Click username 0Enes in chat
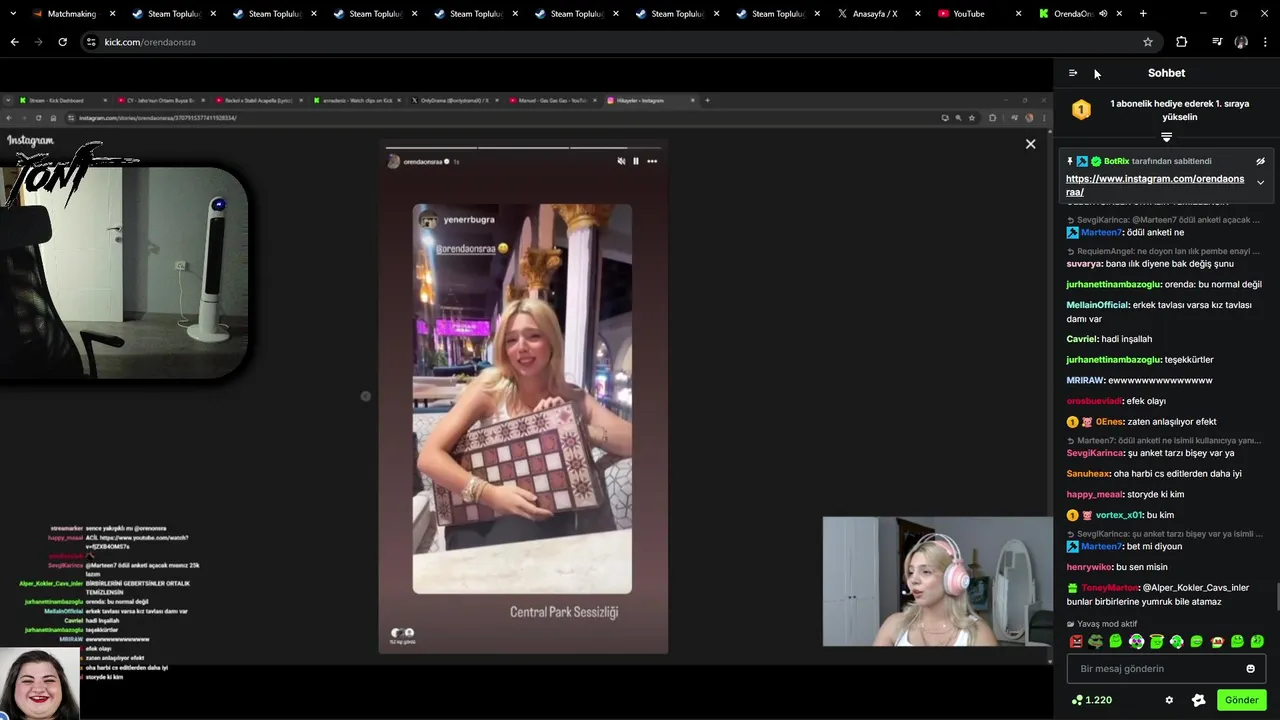The height and width of the screenshot is (720, 1280). 1109,422
